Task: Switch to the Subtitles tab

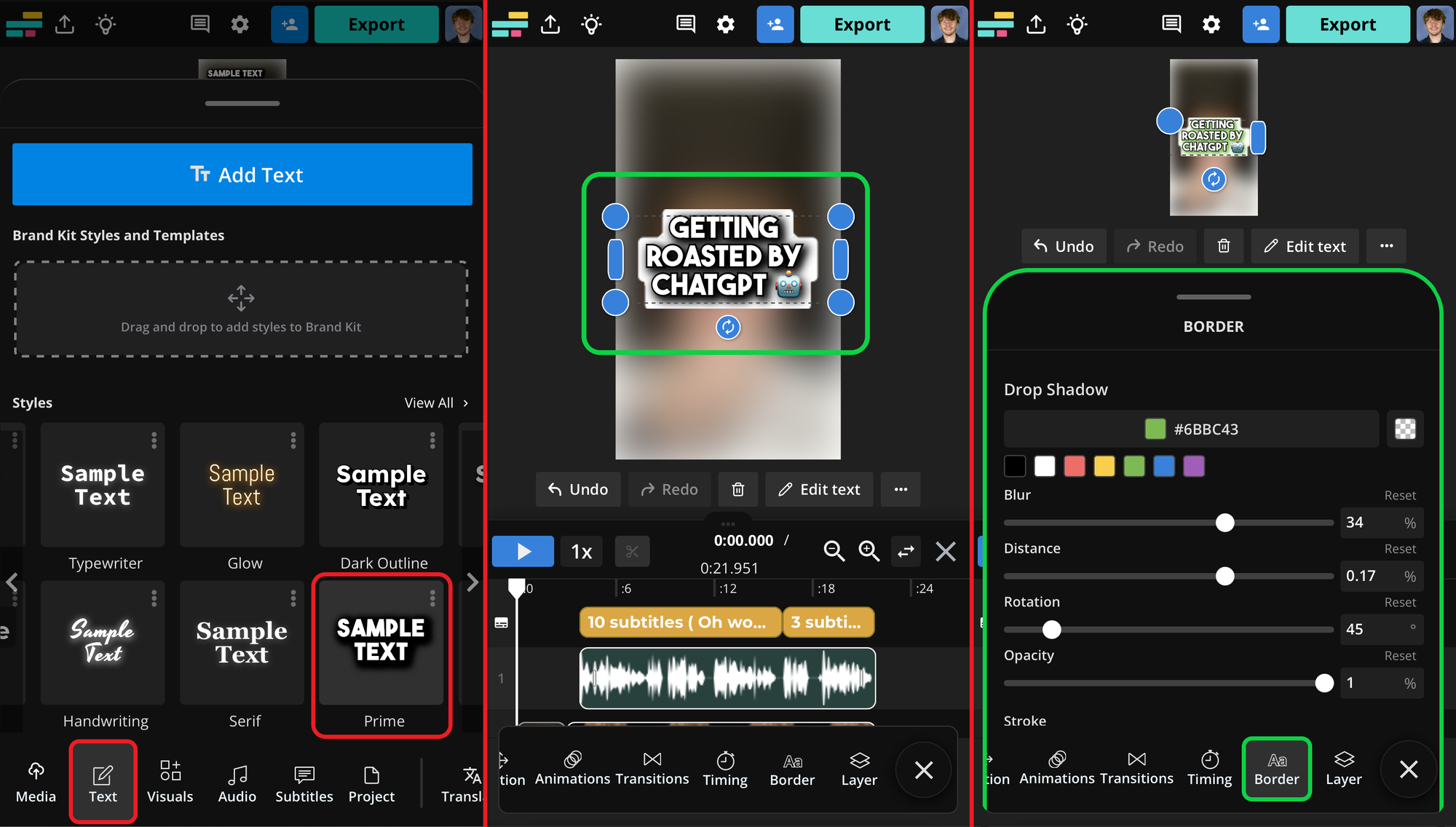Action: [x=304, y=783]
